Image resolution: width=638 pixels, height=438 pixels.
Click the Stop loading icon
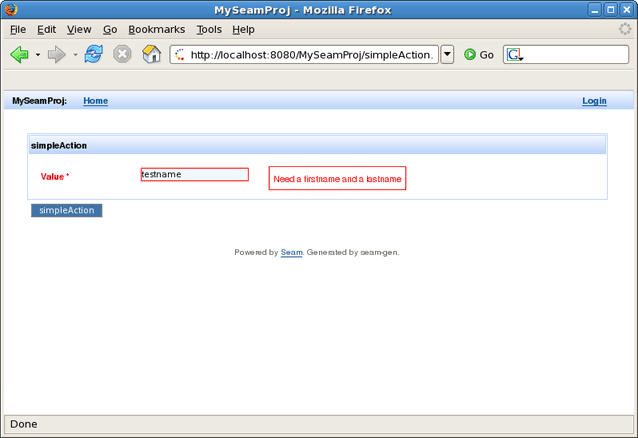coord(122,54)
